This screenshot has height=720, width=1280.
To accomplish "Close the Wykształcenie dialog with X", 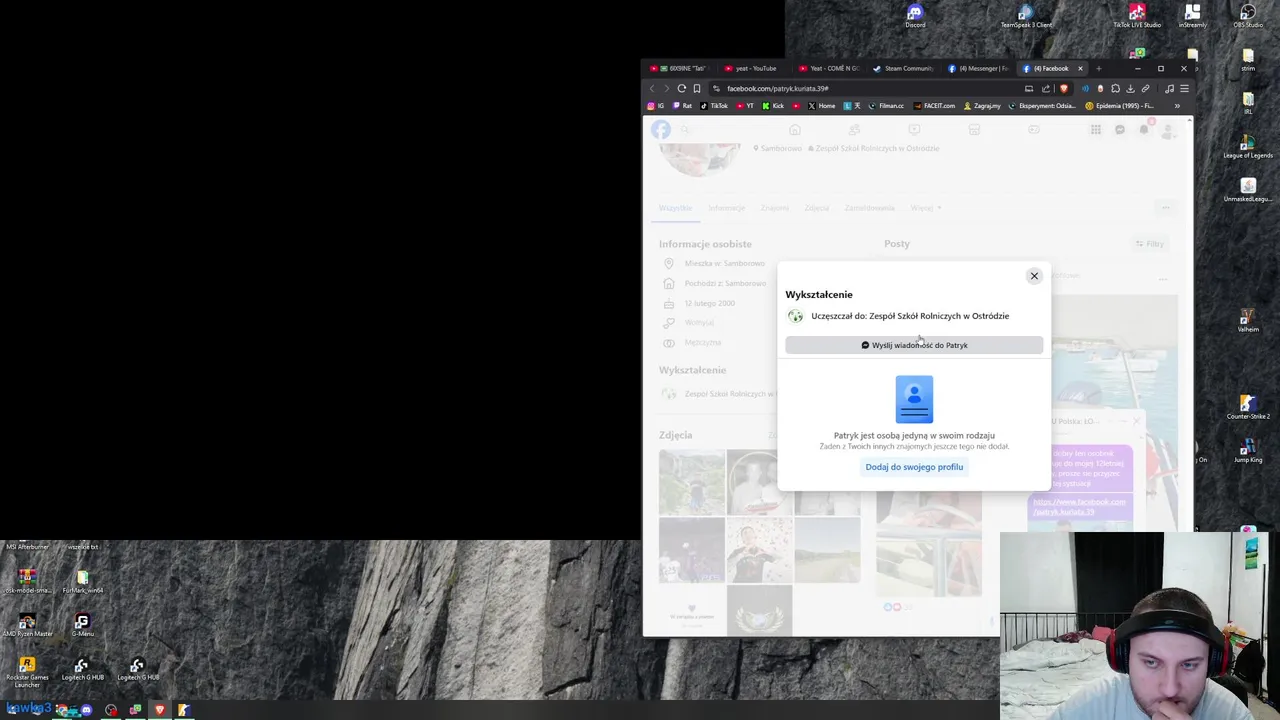I will pos(1034,276).
